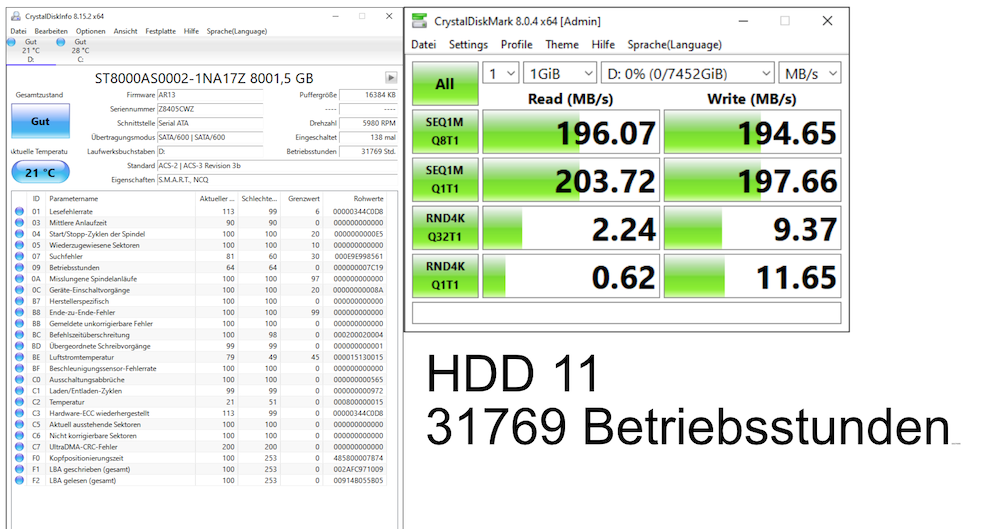Click the Rohwerte column header
The image size is (1000, 529).
click(x=355, y=198)
